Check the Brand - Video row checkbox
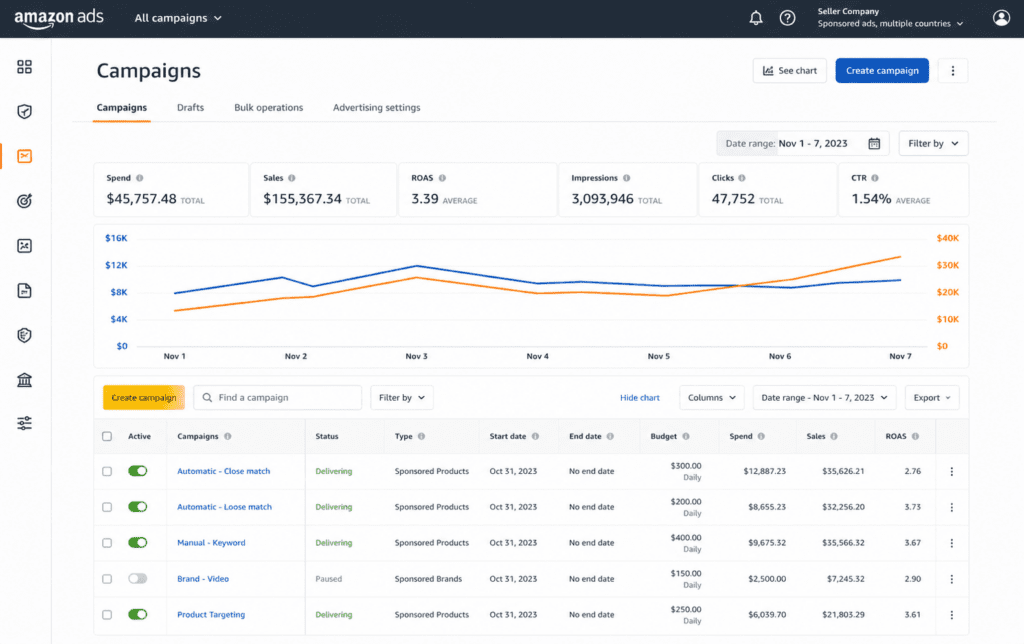This screenshot has width=1024, height=644. click(x=107, y=579)
